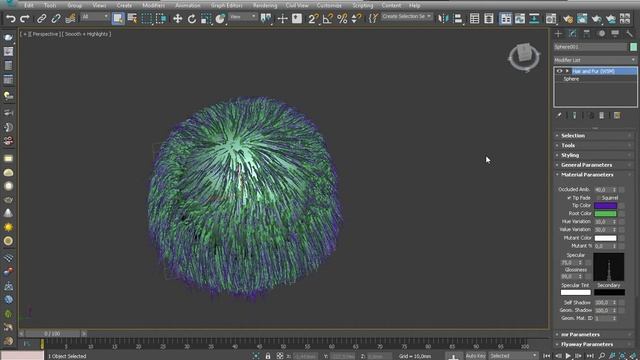The width and height of the screenshot is (640, 360).
Task: Toggle the Spinner Snap icon
Action: coord(356,19)
